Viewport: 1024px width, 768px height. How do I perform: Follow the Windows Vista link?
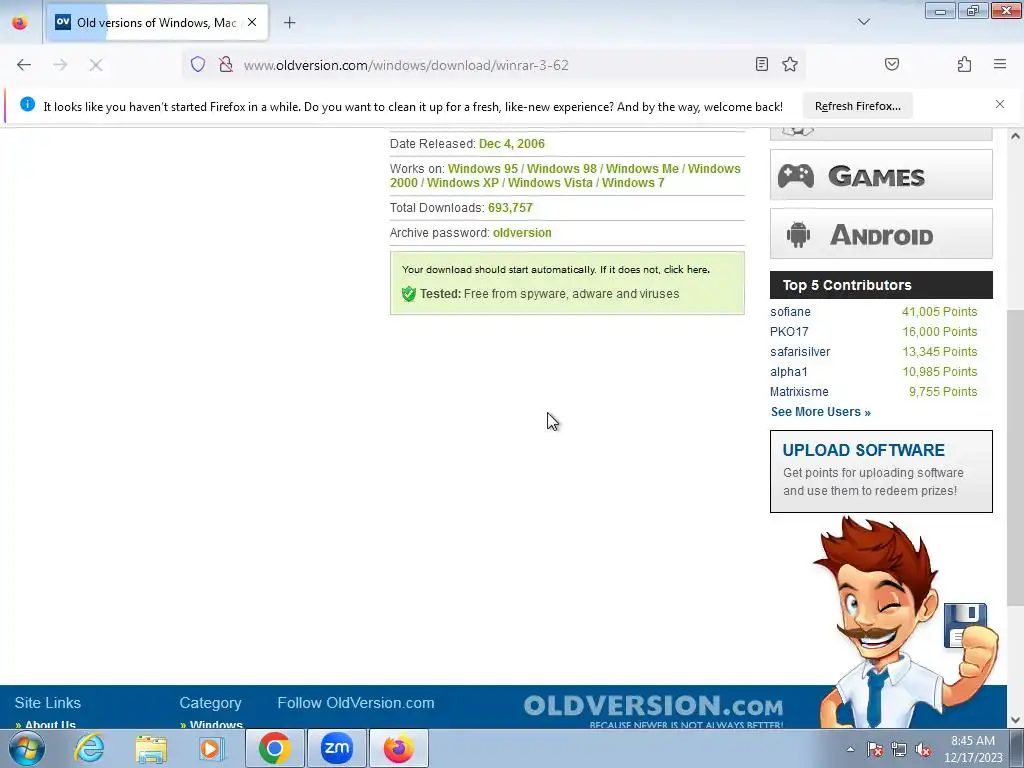[x=550, y=183]
